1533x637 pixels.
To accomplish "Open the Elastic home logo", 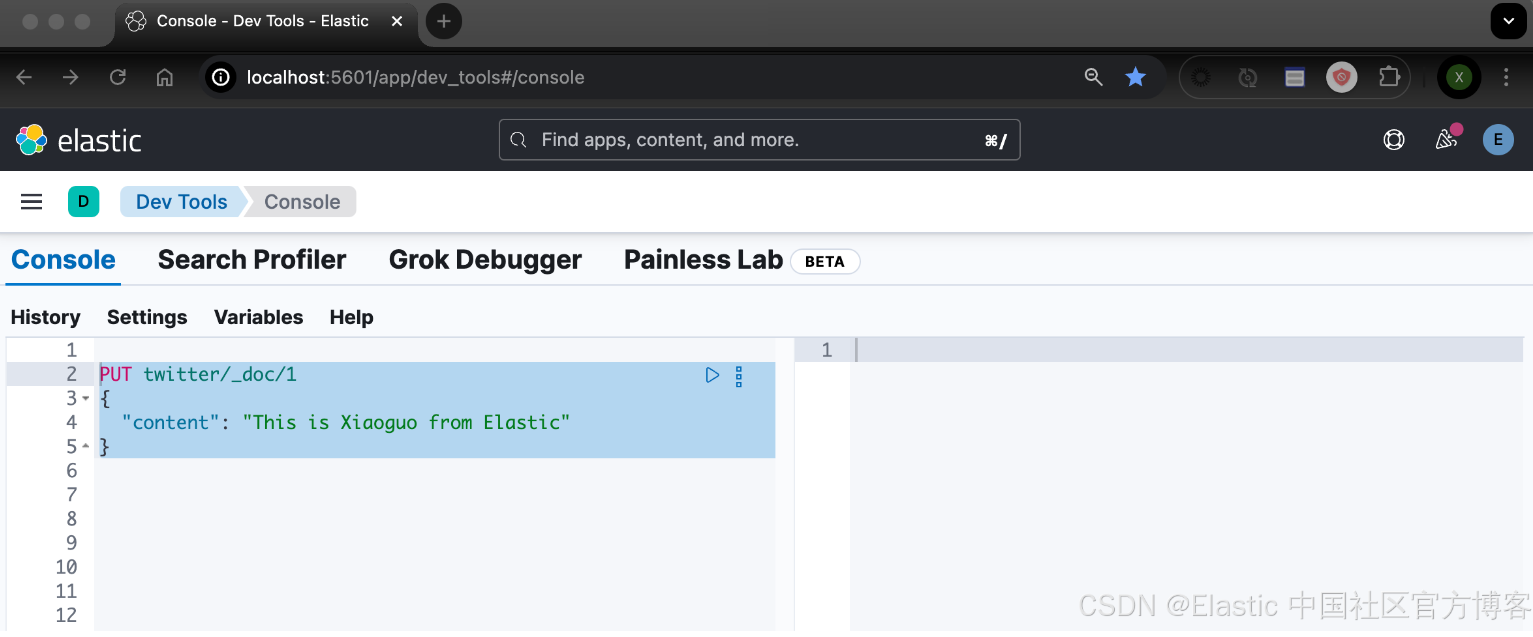I will [x=79, y=140].
